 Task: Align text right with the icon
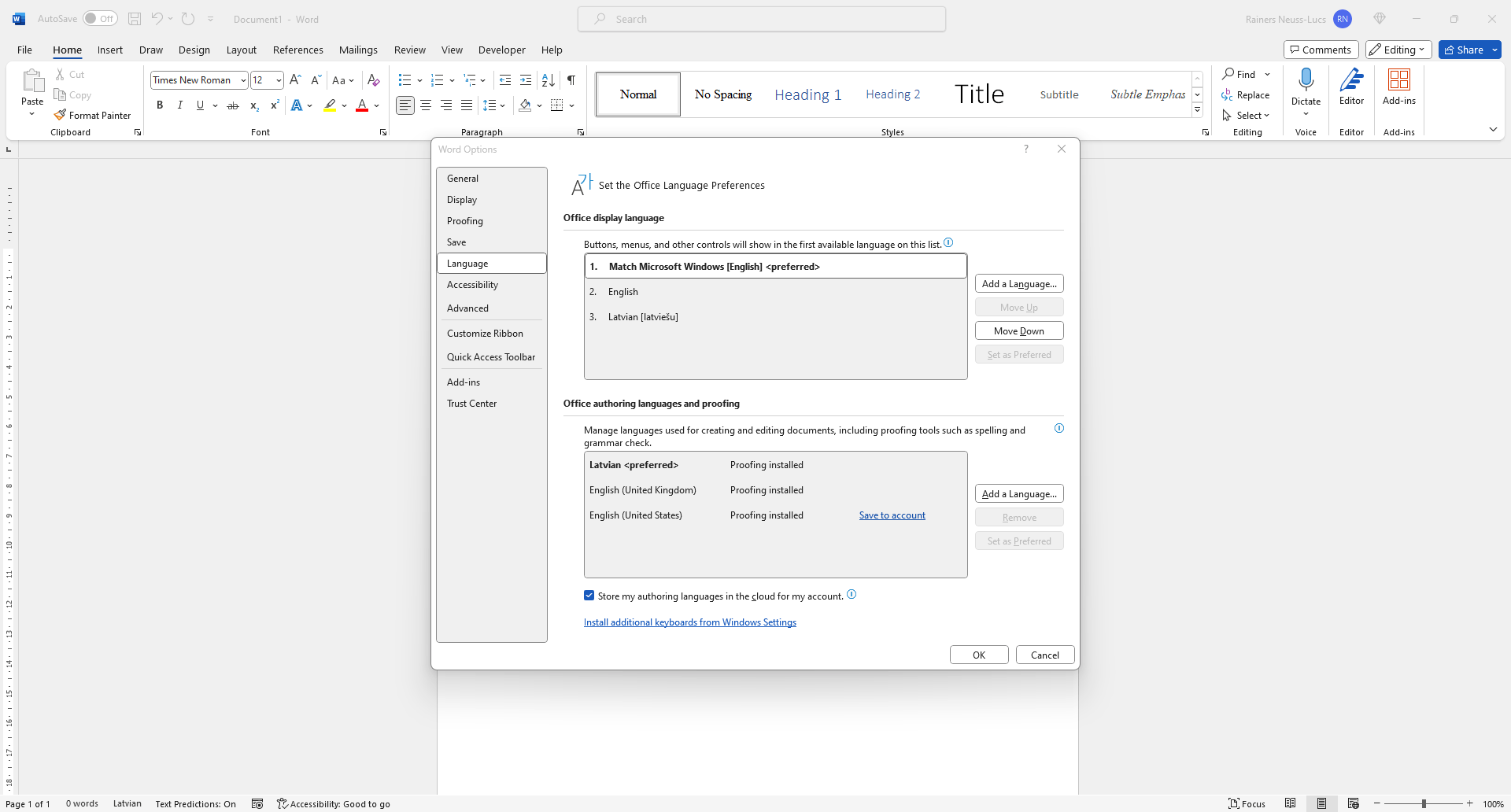446,105
